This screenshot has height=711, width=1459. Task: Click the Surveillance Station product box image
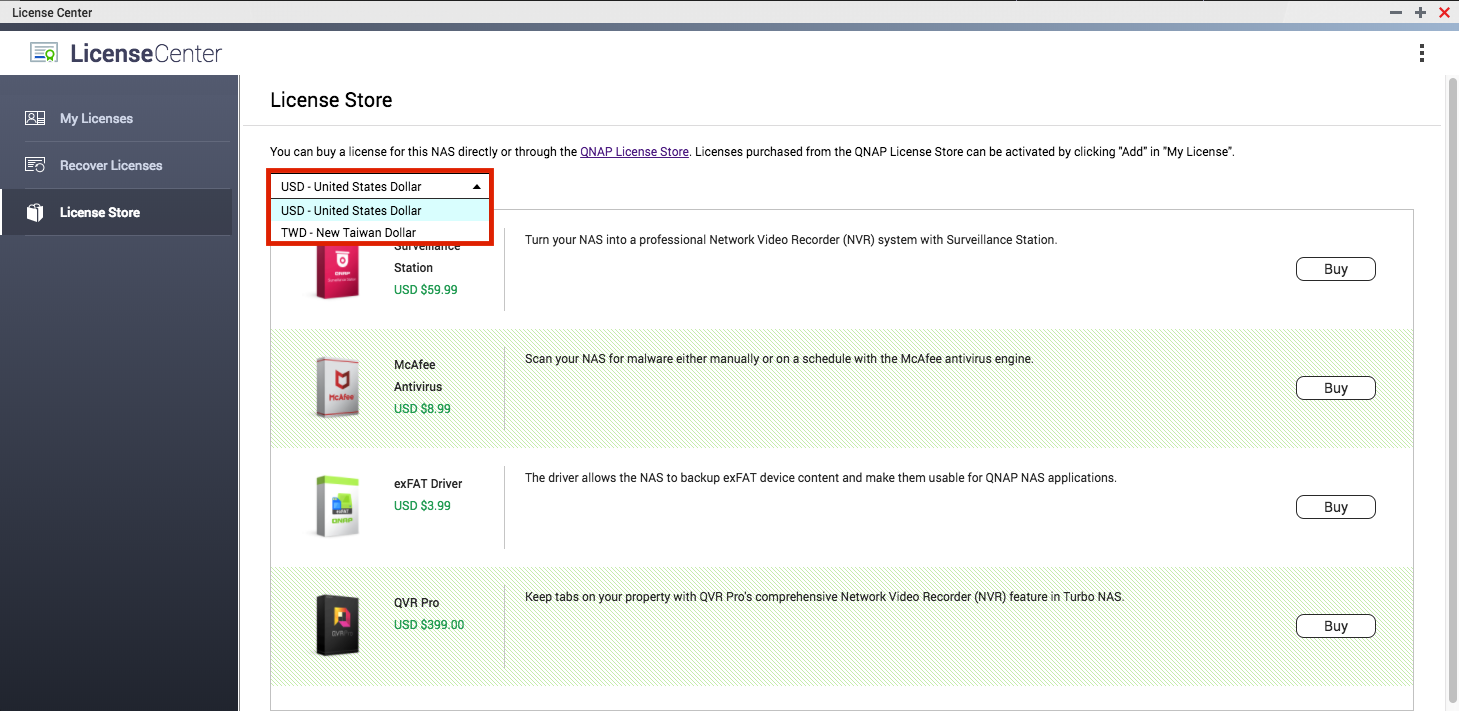coord(337,271)
